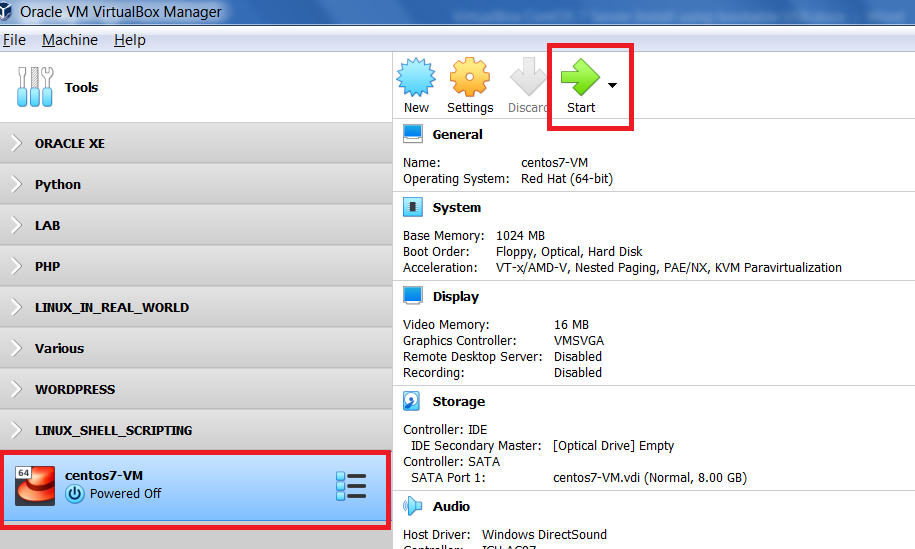The image size is (915, 549).
Task: Click the grayed-out Discard icon
Action: click(x=528, y=78)
